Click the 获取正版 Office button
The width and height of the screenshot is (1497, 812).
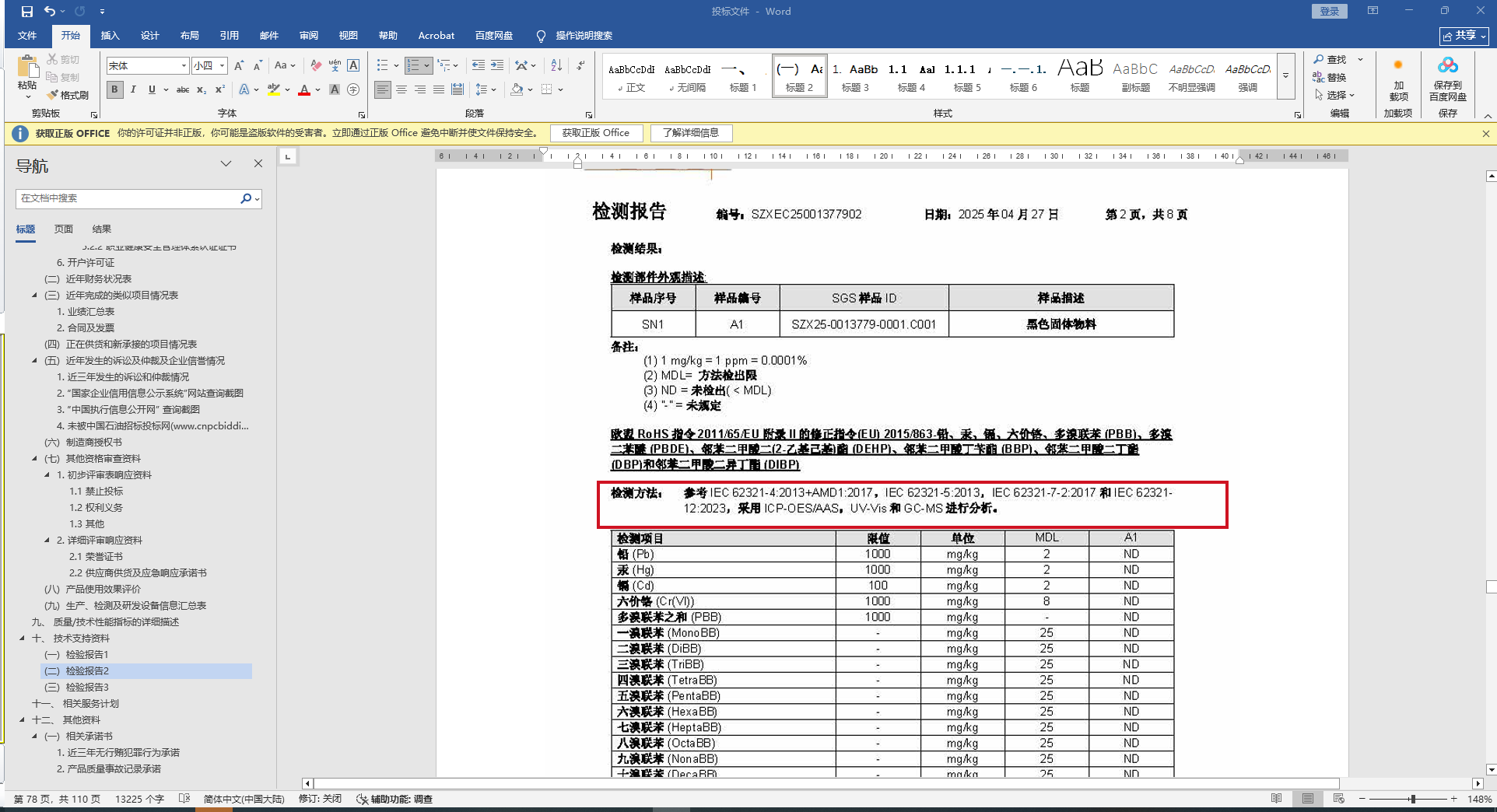pos(596,133)
